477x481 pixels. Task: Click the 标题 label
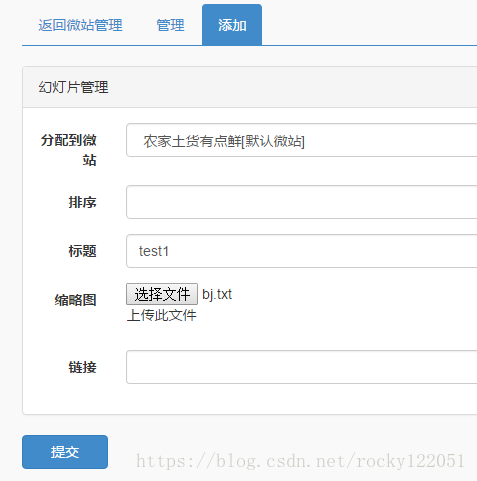(83, 251)
